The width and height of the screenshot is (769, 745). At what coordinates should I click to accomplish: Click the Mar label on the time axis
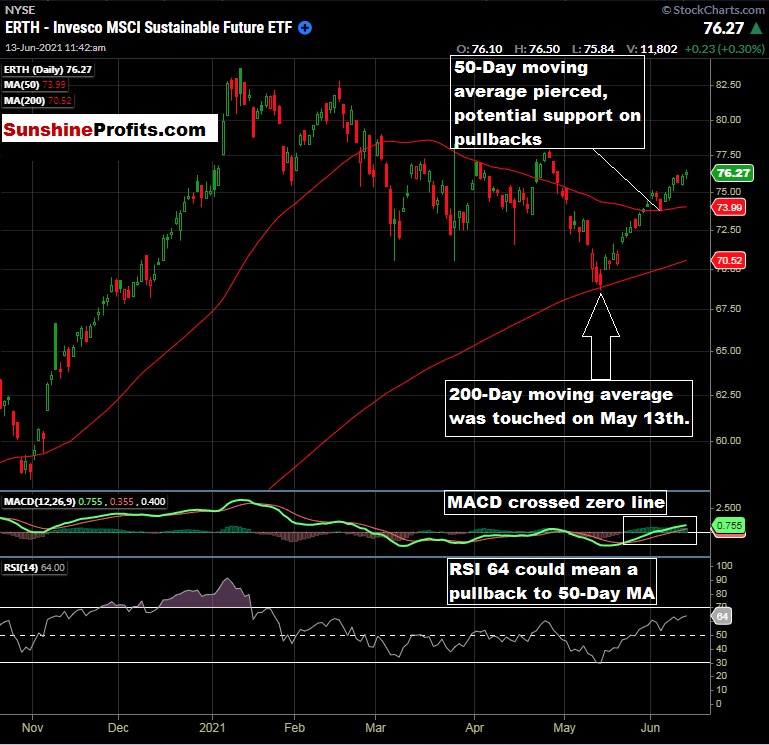pyautogui.click(x=375, y=727)
